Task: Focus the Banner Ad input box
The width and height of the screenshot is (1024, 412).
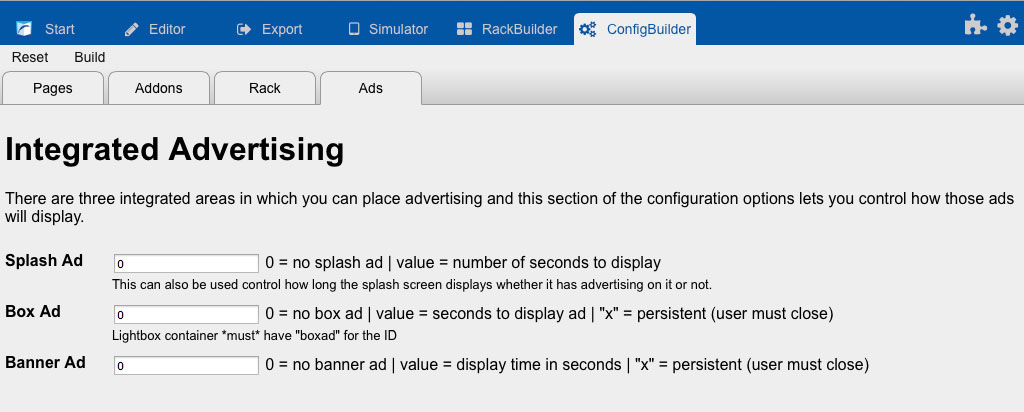Action: click(x=187, y=365)
